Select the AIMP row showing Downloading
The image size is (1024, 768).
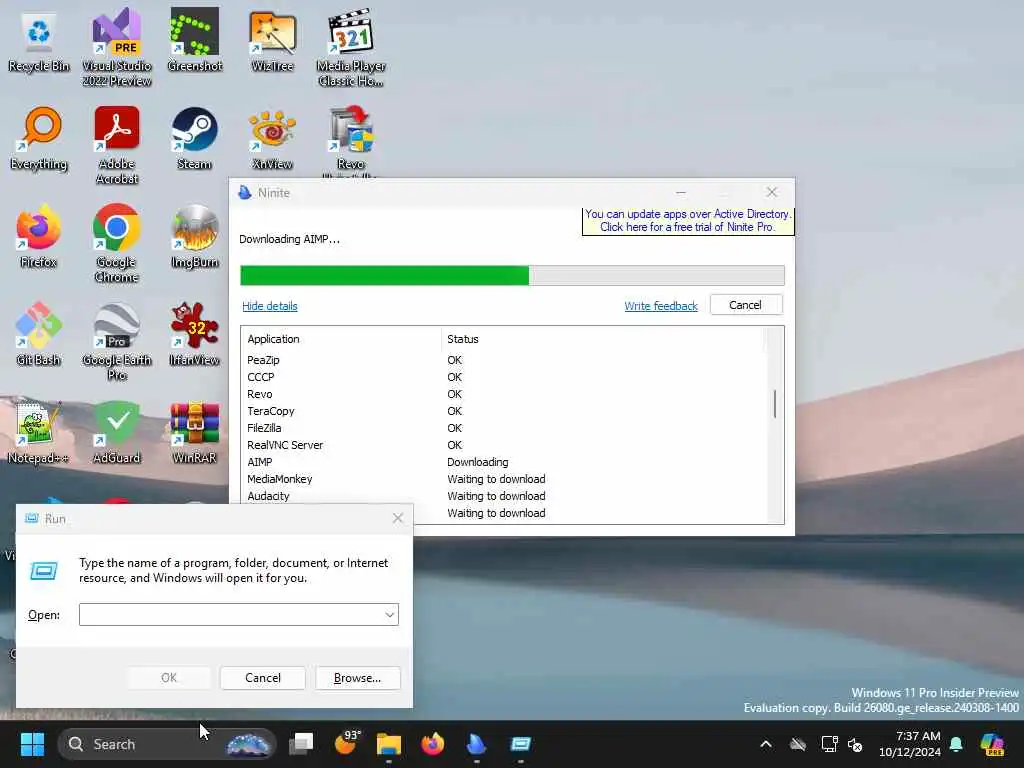(503, 462)
